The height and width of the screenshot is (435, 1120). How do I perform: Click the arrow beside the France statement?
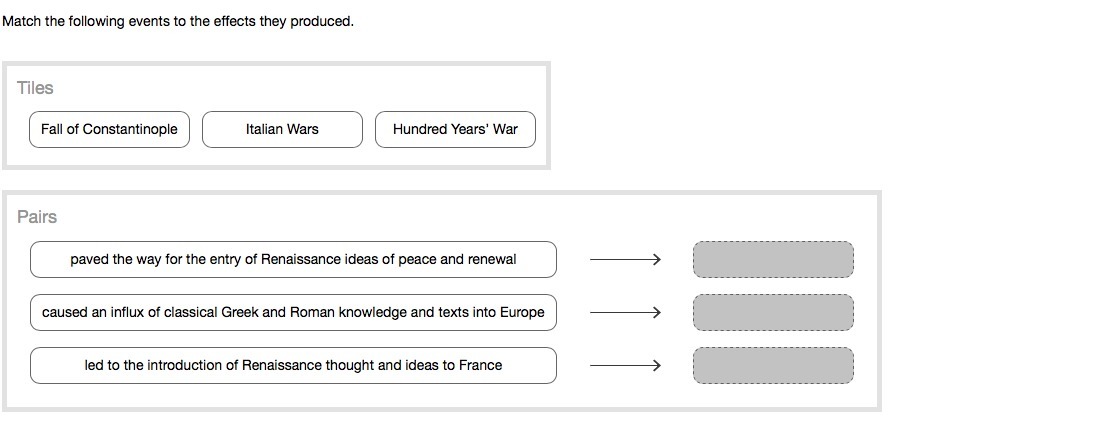(625, 366)
